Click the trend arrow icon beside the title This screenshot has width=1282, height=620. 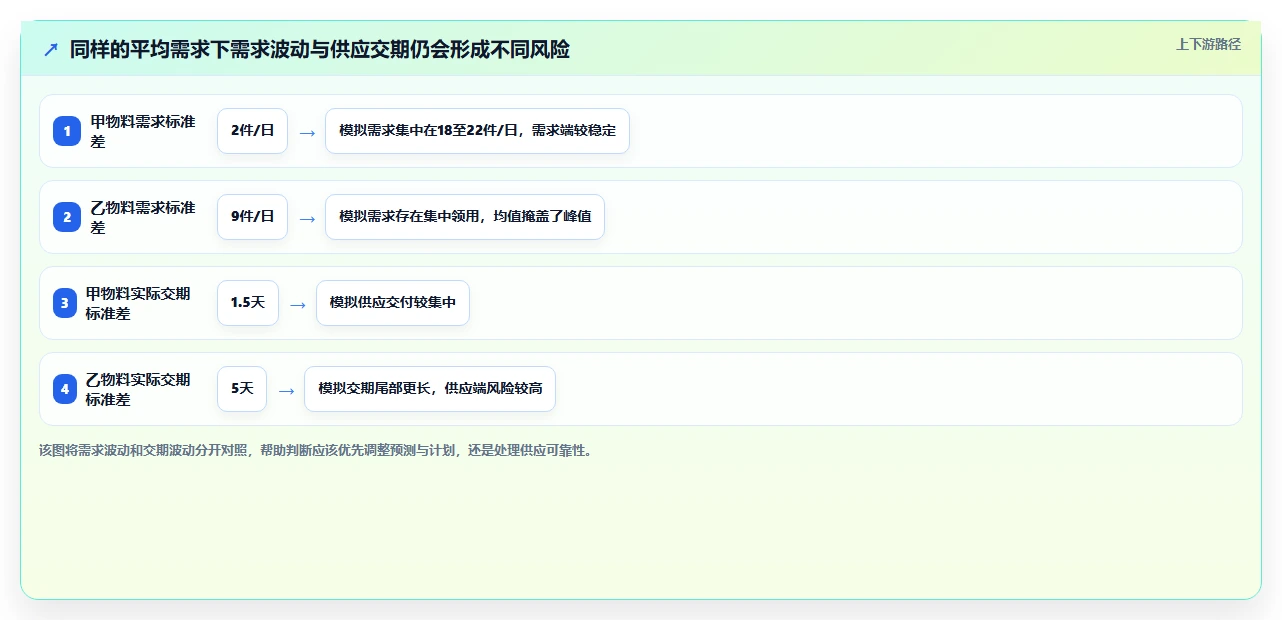coord(51,49)
